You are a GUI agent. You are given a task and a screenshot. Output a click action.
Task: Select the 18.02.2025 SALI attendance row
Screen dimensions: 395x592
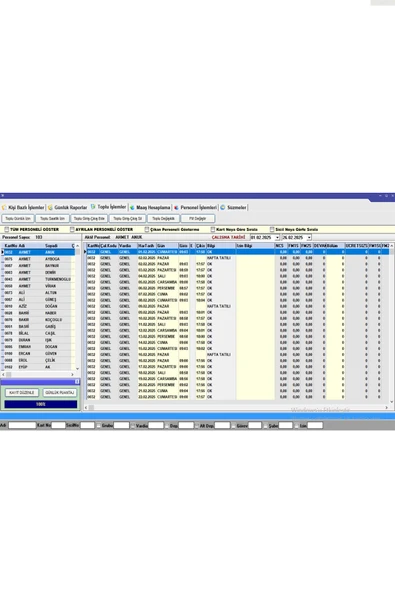pos(238,373)
